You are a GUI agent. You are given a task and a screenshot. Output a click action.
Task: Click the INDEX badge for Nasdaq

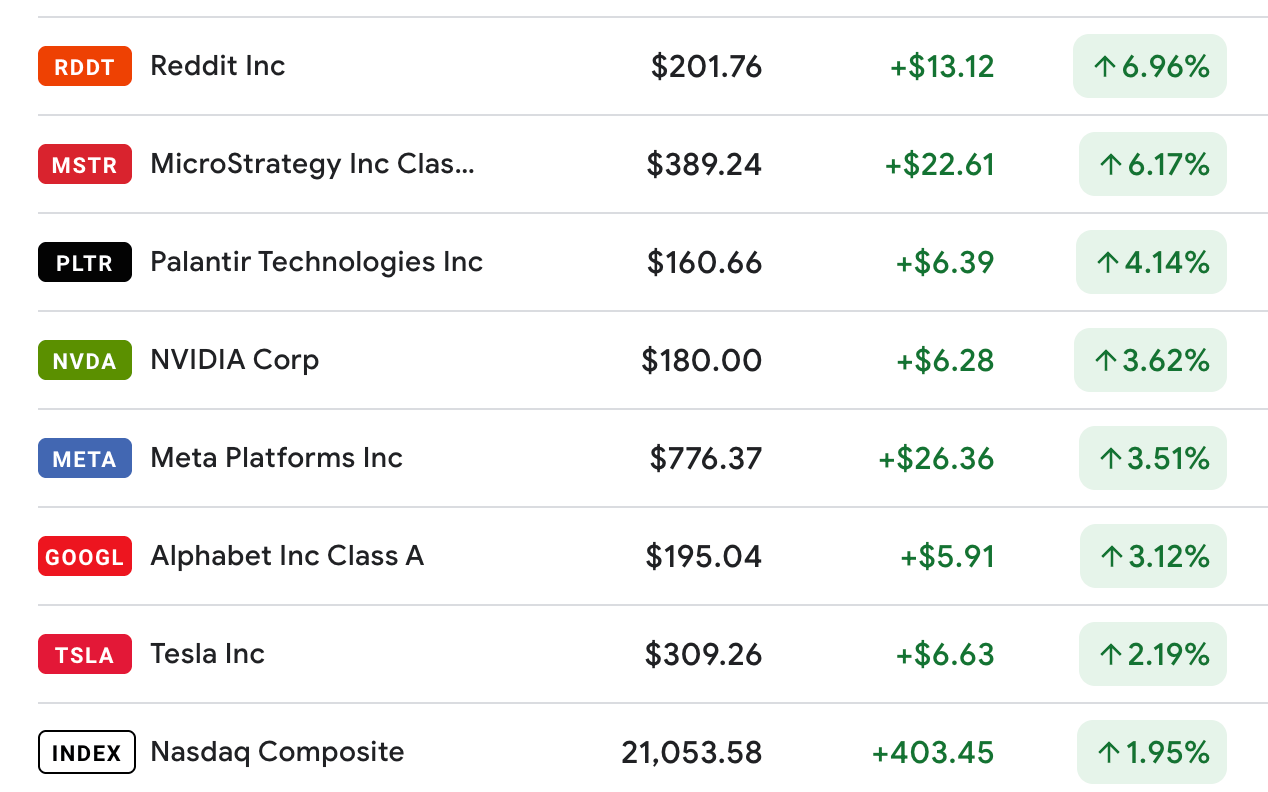(86, 752)
